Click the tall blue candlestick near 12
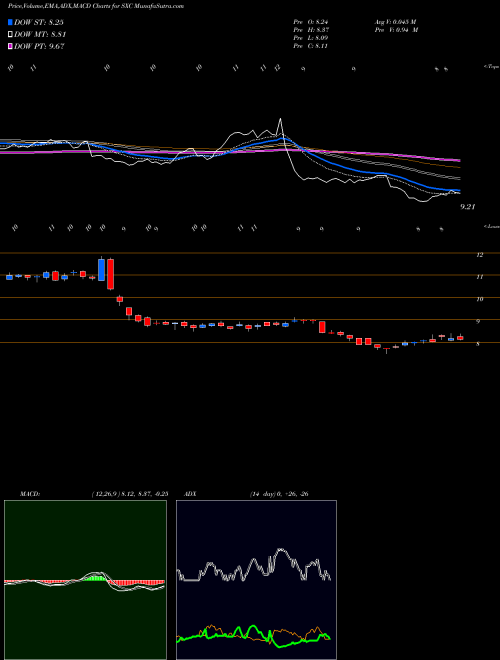The width and height of the screenshot is (500, 660). tap(101, 270)
